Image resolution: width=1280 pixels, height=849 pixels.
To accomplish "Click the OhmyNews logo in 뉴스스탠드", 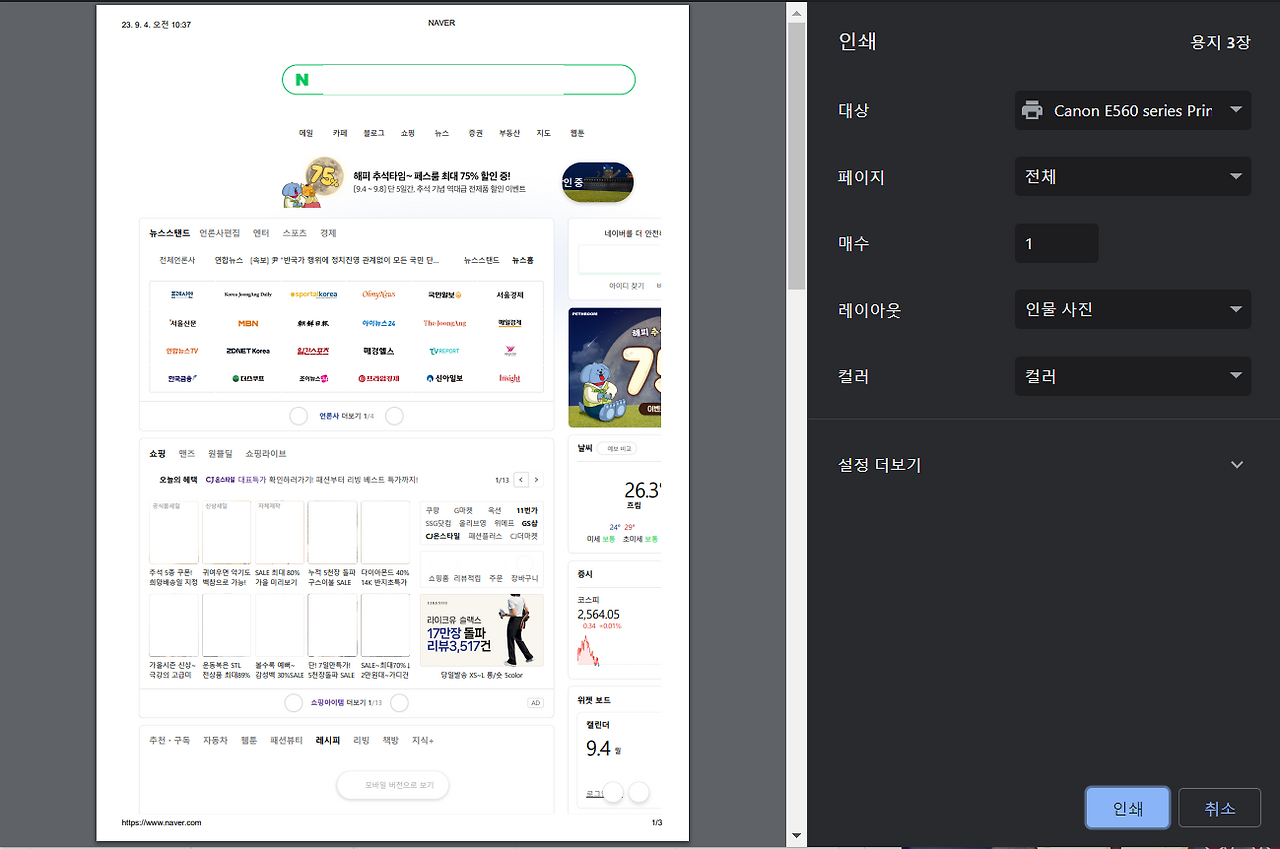I will click(379, 294).
